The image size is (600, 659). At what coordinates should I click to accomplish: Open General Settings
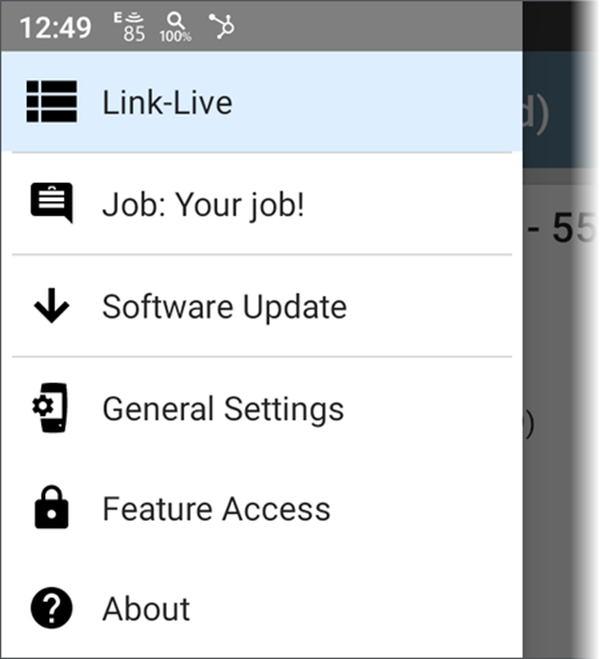pyautogui.click(x=262, y=409)
